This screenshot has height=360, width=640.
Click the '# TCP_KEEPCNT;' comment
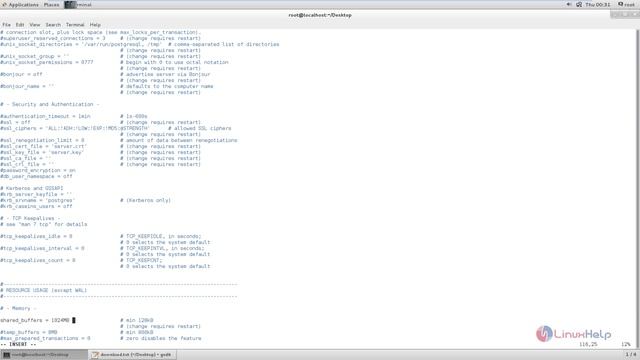coord(141,260)
